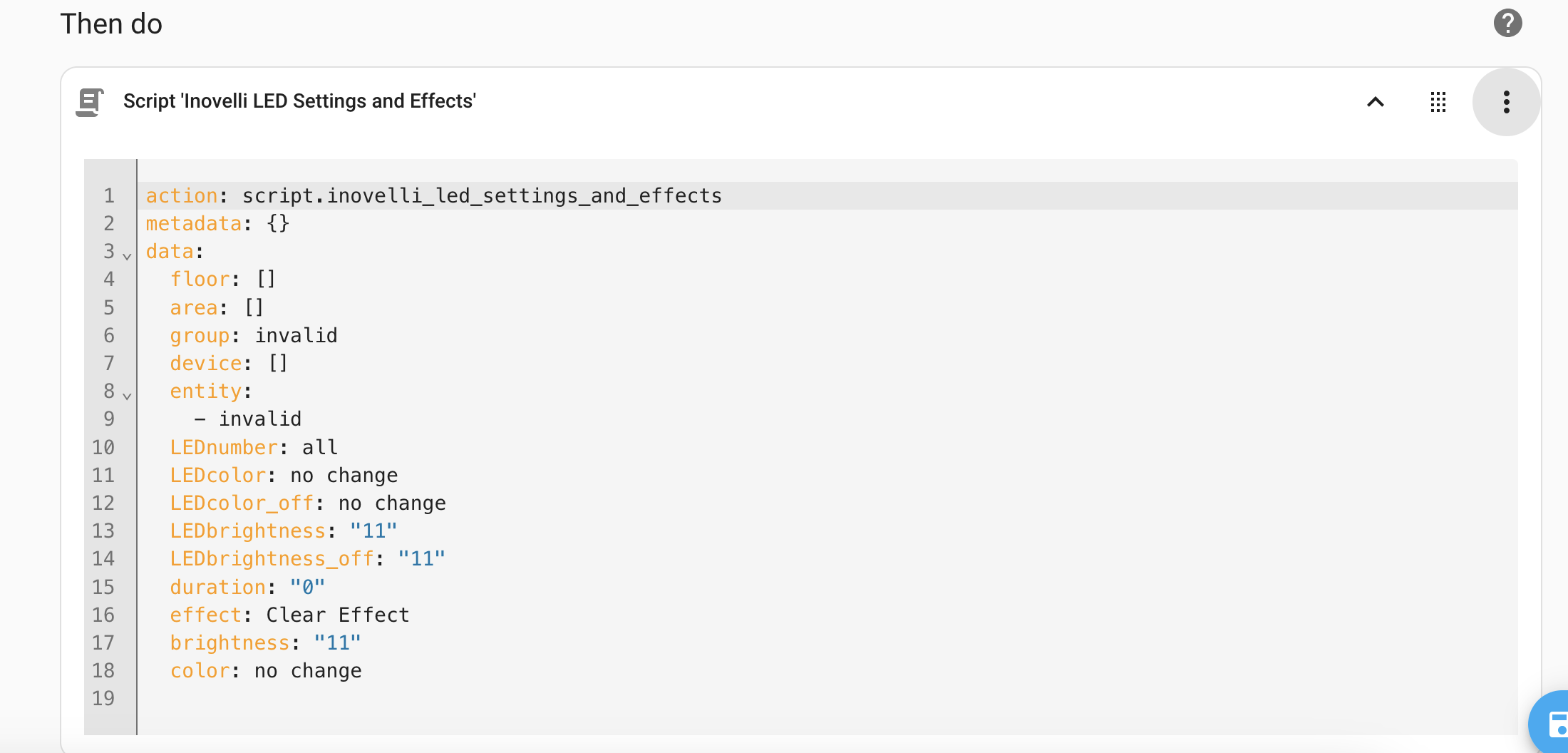Collapse the script action card with the chevron
Viewport: 1568px width, 753px height.
(x=1376, y=102)
